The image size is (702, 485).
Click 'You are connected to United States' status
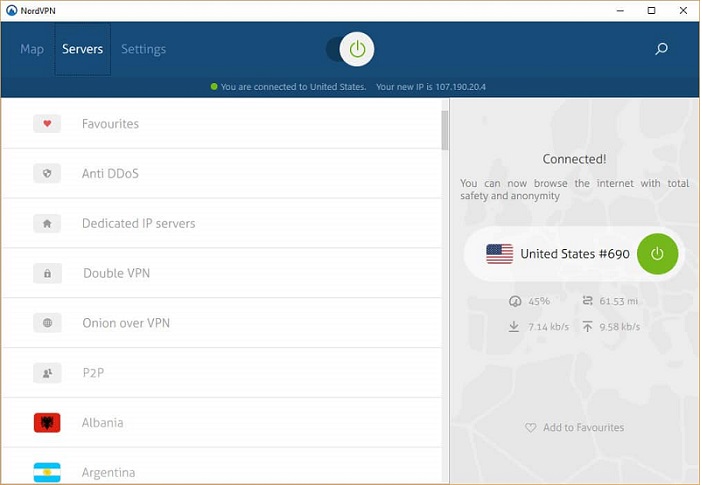pyautogui.click(x=293, y=87)
